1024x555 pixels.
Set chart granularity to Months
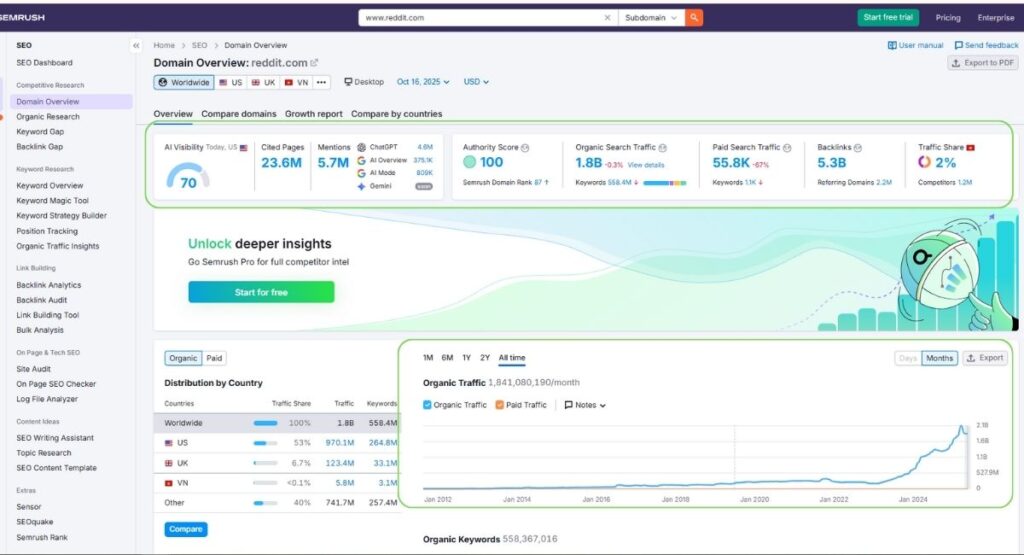(939, 358)
